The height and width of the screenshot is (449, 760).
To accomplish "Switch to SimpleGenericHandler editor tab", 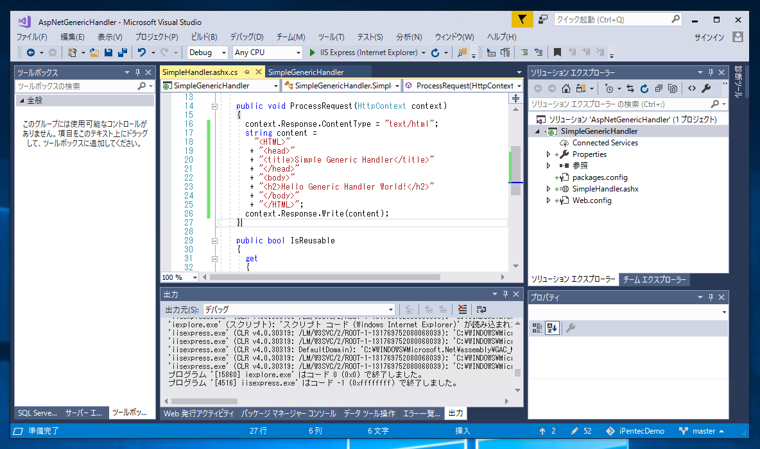I will pos(305,72).
